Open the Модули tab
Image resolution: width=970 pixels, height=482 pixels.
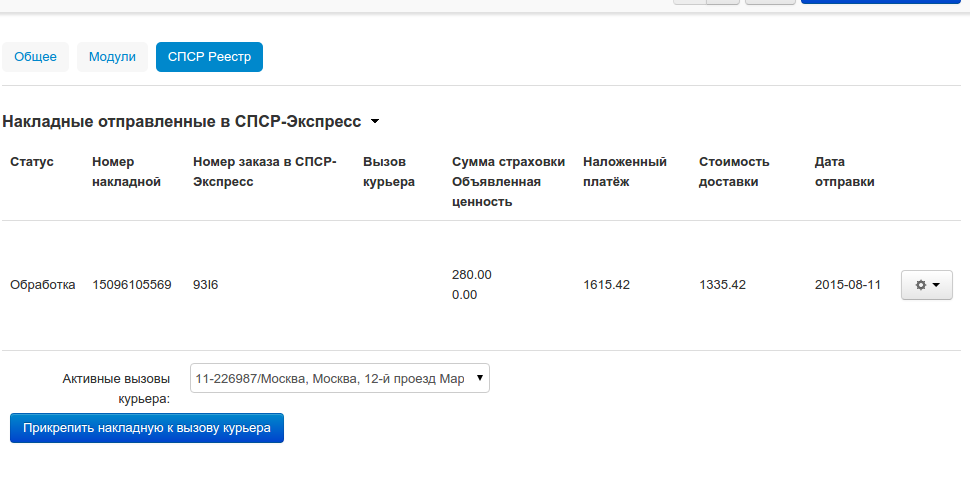tap(112, 57)
